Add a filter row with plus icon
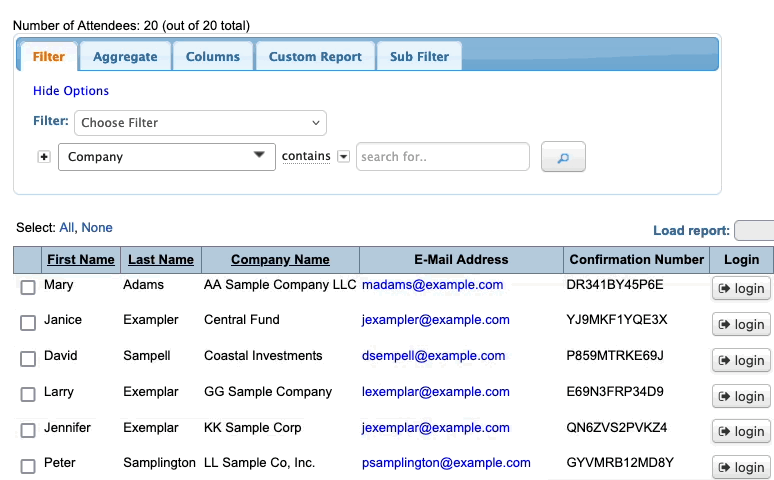774x480 pixels. pos(44,157)
